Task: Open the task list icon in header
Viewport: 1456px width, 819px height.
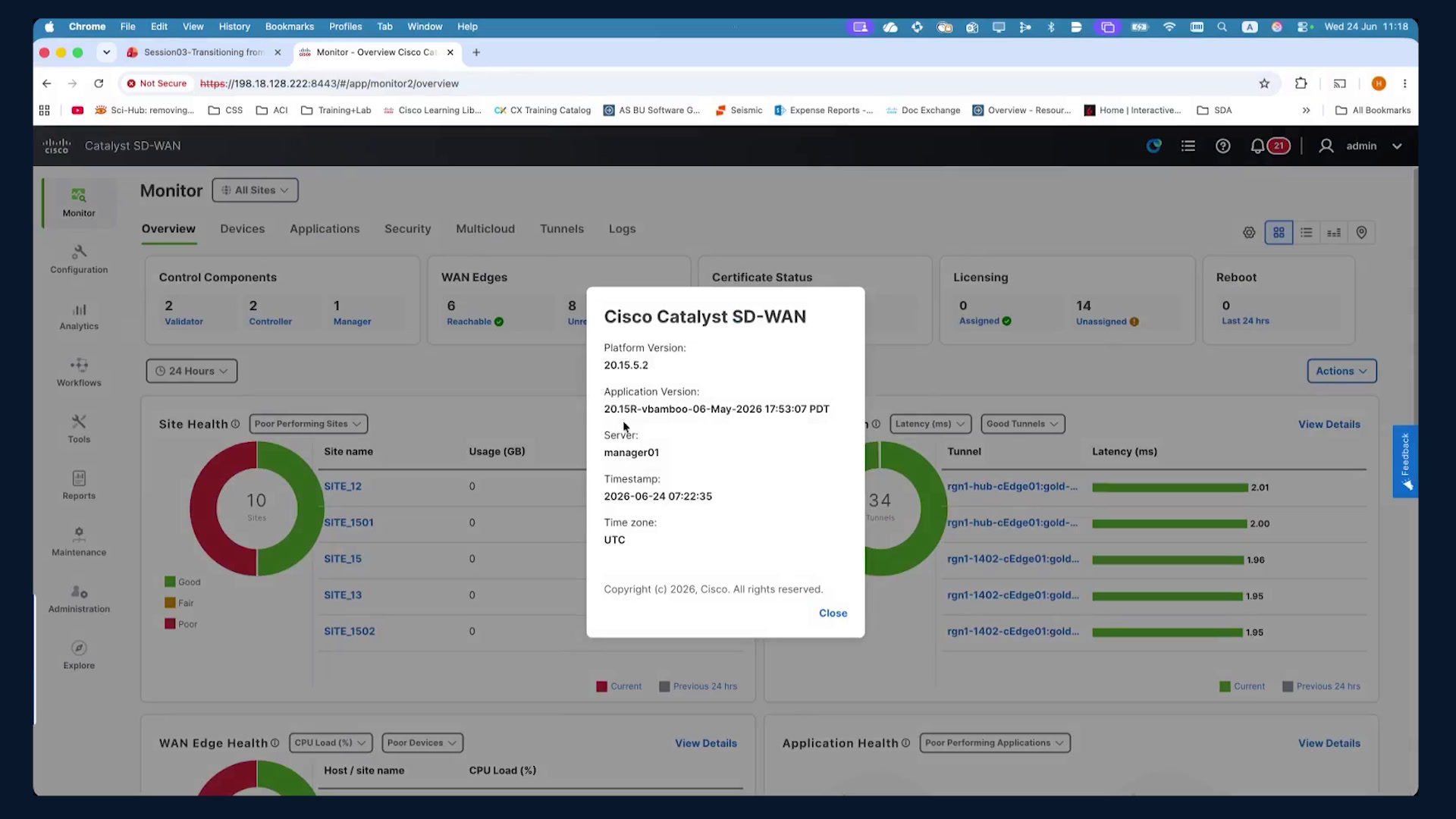Action: coord(1188,146)
